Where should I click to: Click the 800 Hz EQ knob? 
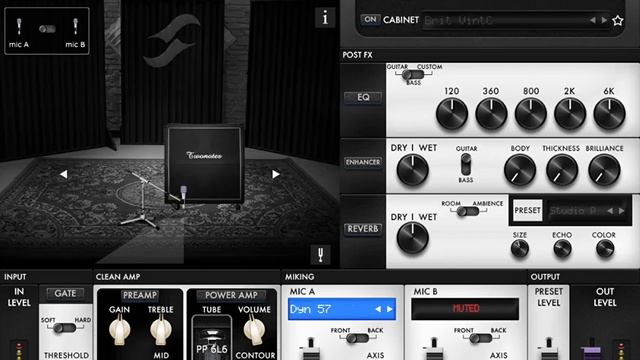coord(531,113)
